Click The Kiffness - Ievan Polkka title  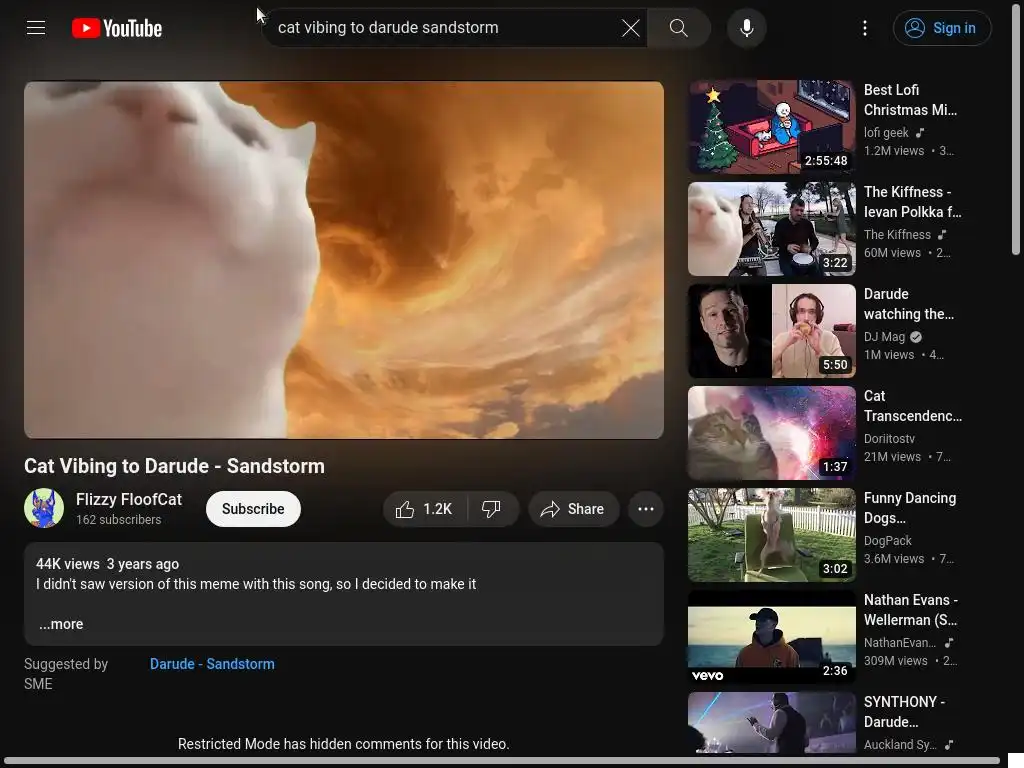912,201
